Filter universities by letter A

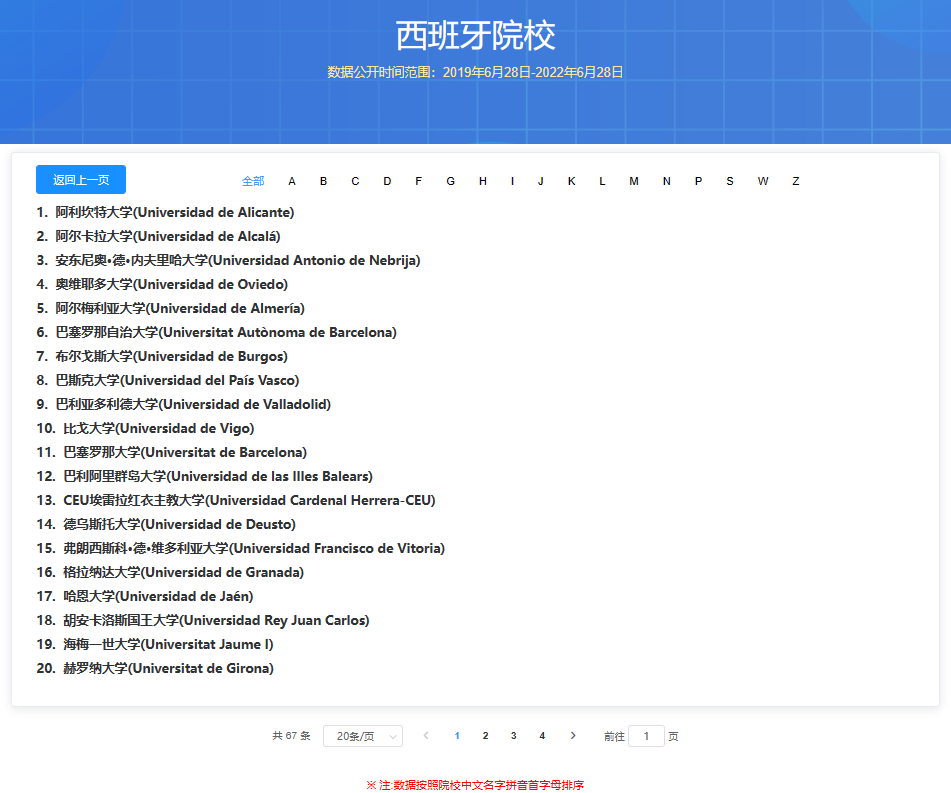(292, 181)
